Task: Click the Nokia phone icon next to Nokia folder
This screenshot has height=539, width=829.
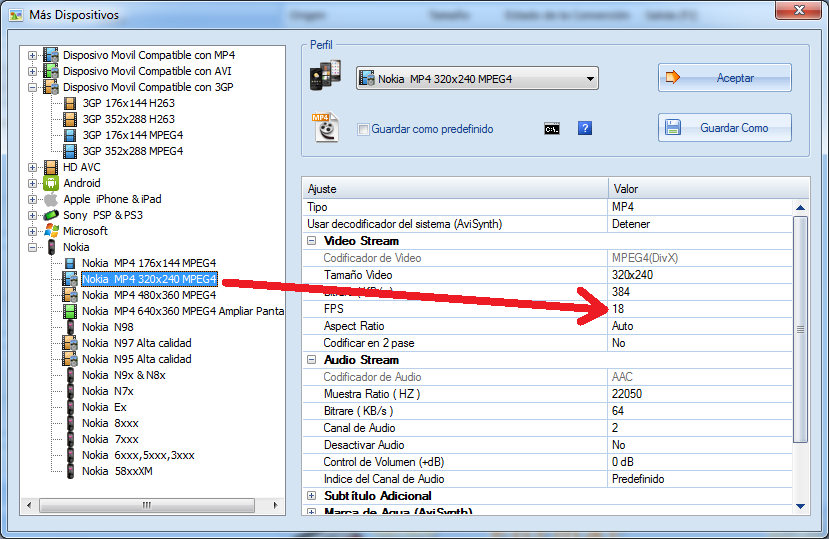Action: pos(51,247)
